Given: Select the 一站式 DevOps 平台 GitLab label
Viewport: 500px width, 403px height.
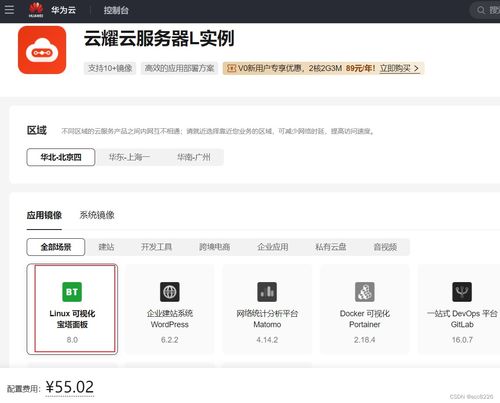Looking at the screenshot, I should pyautogui.click(x=462, y=319).
